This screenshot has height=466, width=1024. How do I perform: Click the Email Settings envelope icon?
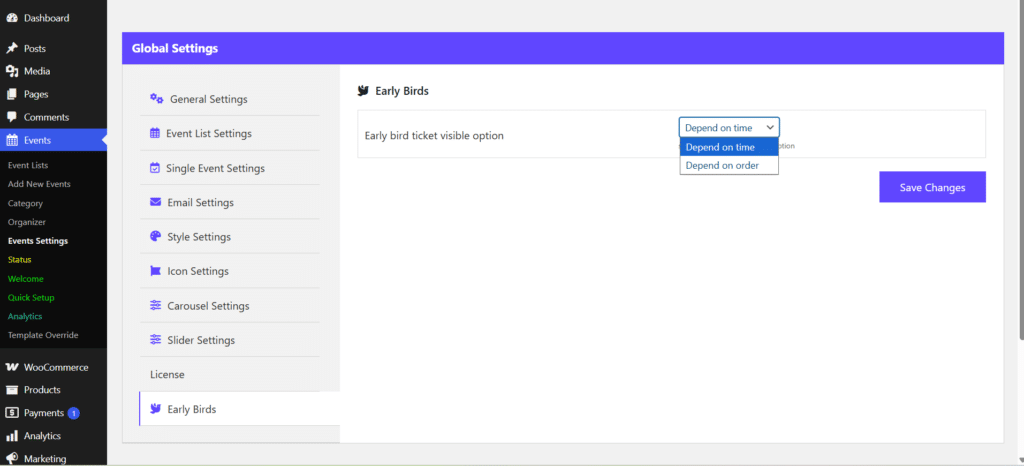coord(155,202)
